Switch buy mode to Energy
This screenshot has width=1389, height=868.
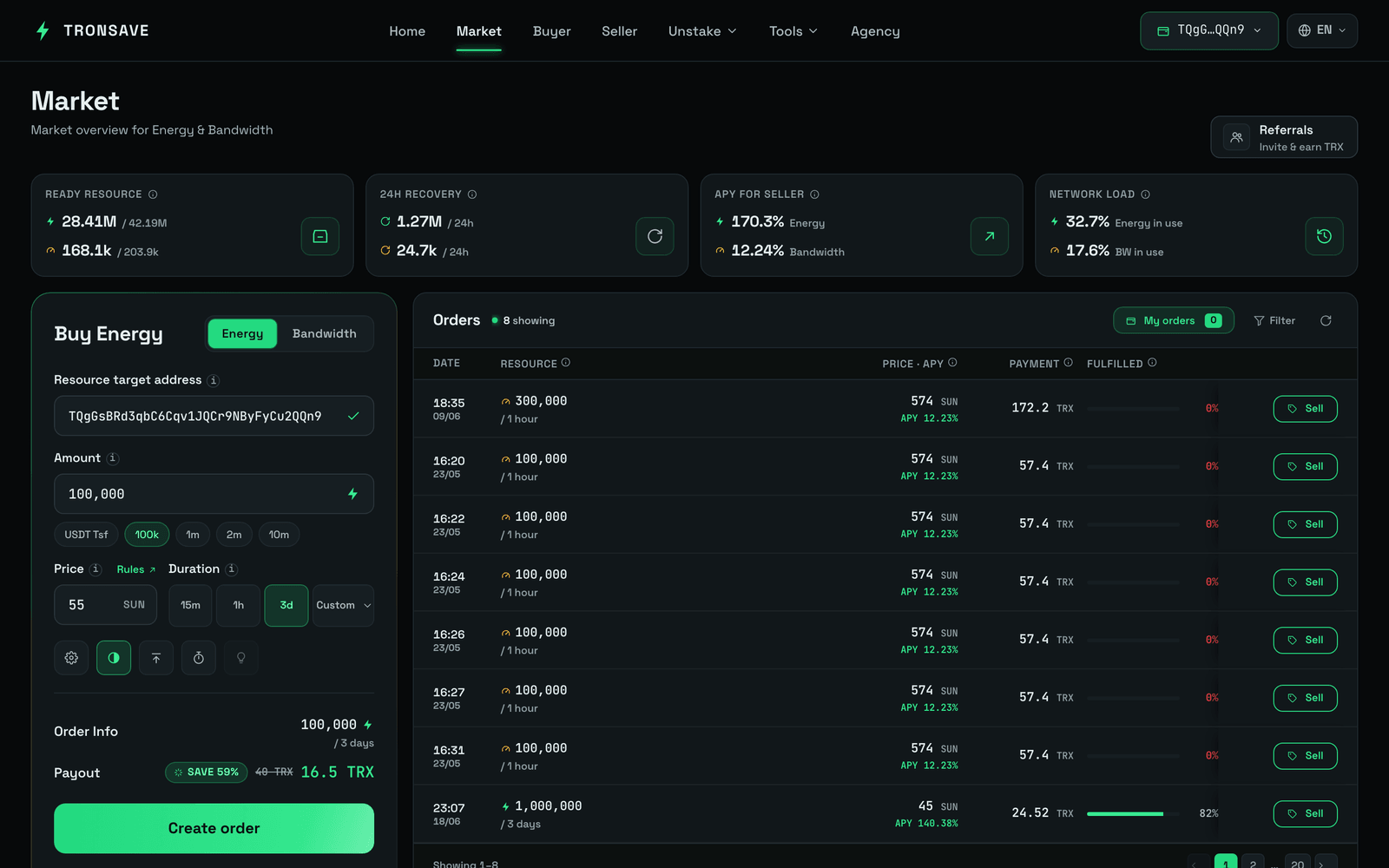(x=242, y=334)
